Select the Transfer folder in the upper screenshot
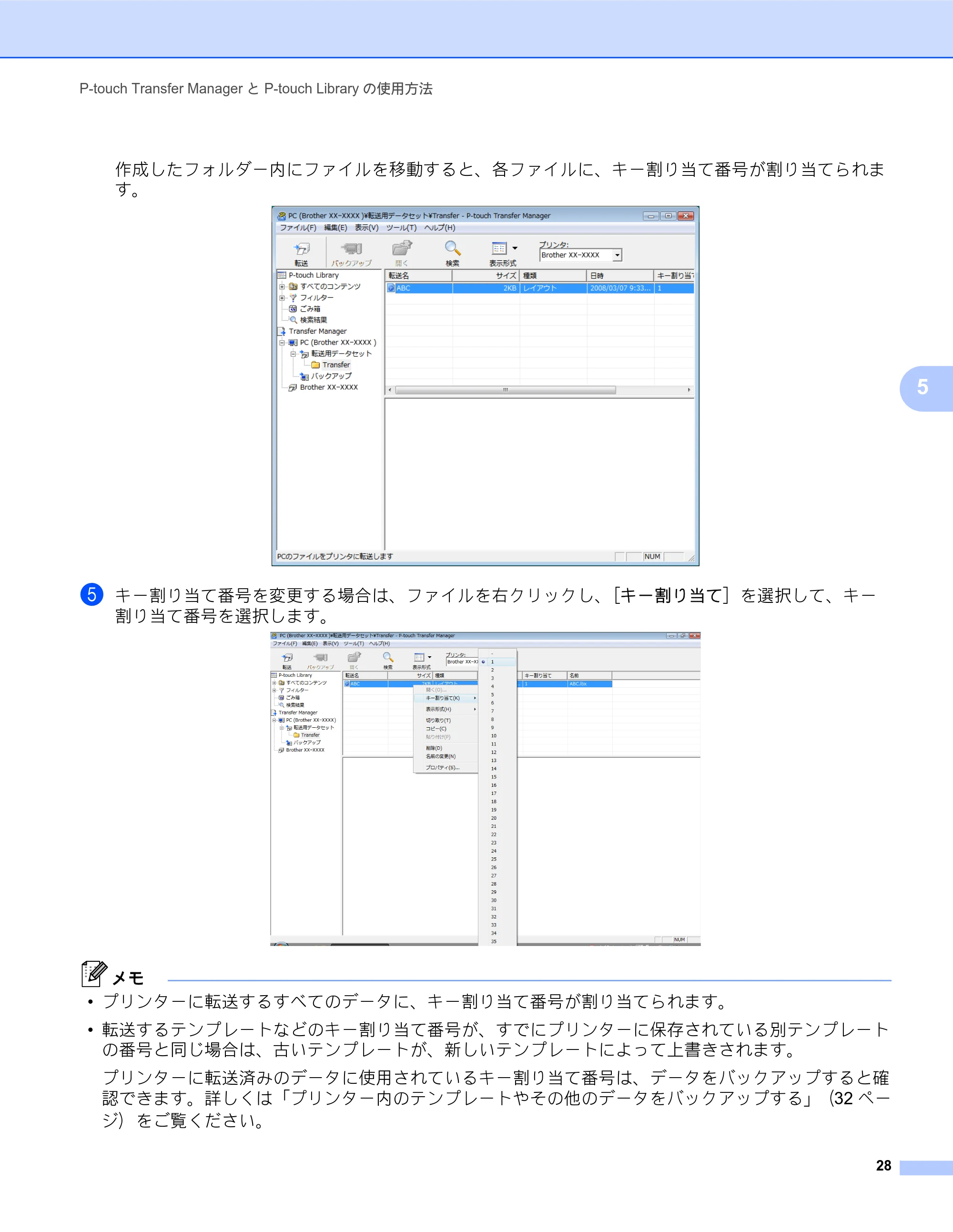This screenshot has width=953, height=1232. [x=331, y=365]
